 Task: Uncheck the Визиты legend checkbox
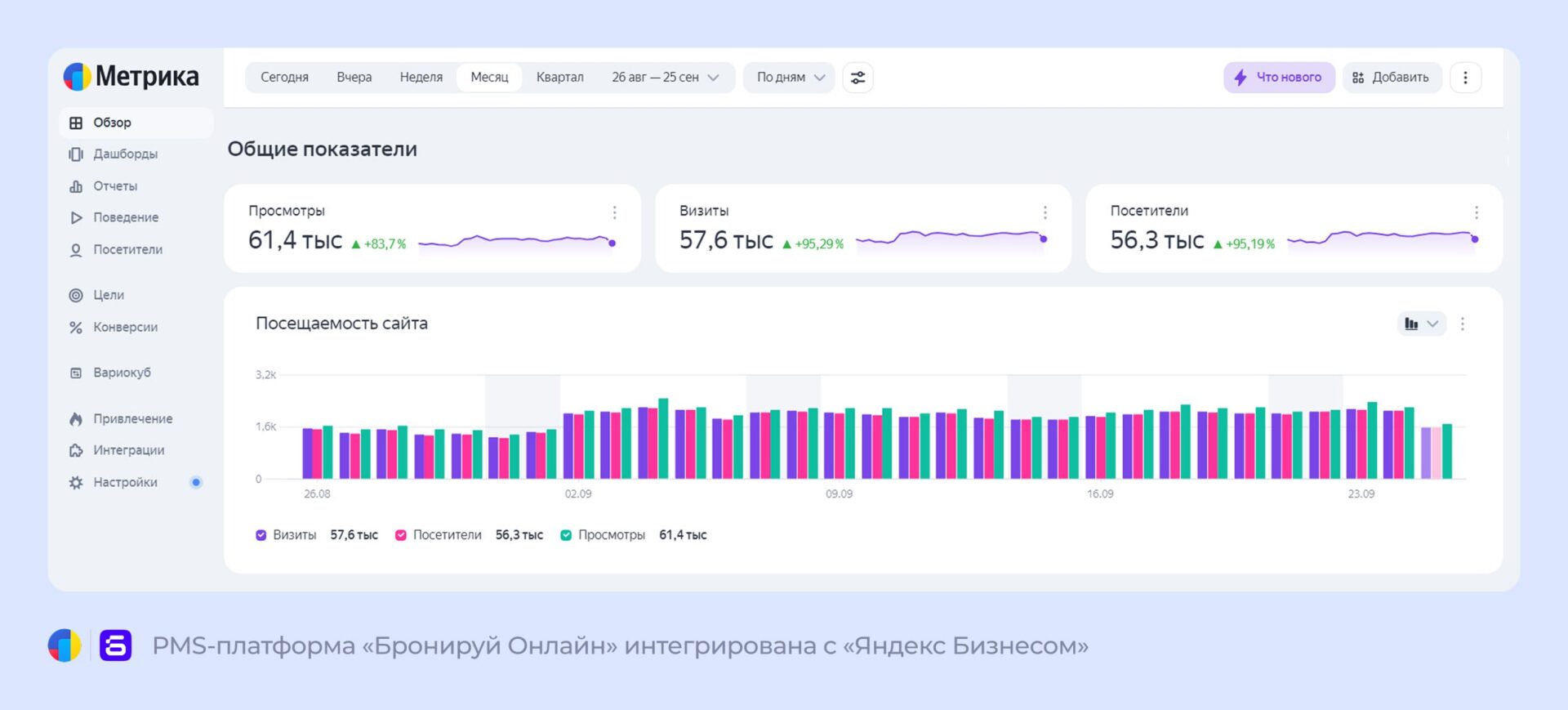point(261,535)
